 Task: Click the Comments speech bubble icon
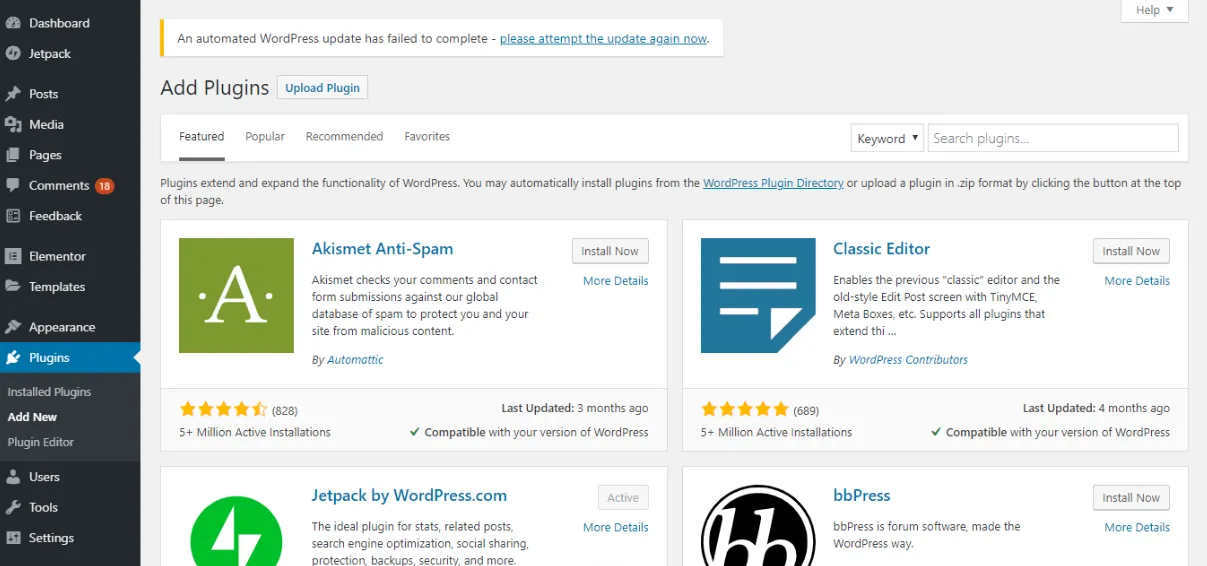13,186
